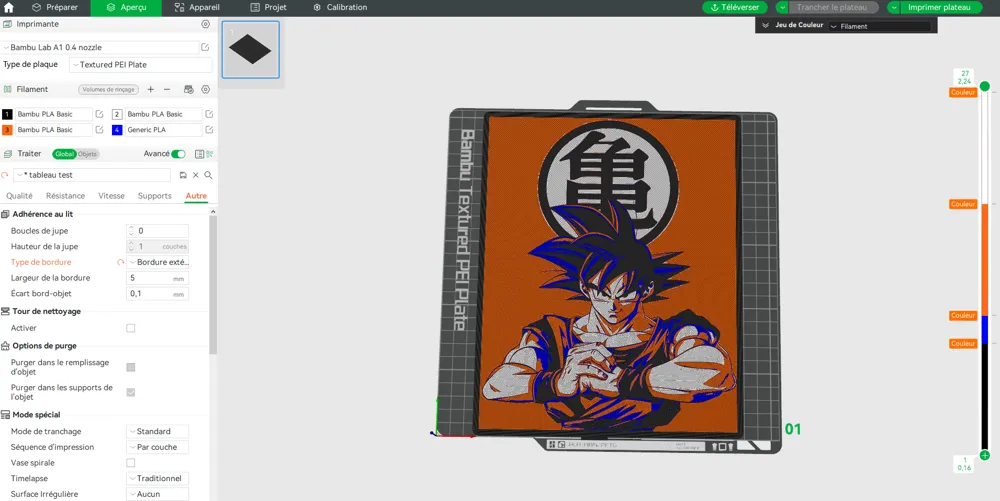Viewport: 1000px width, 501px height.
Task: Open the Surface Irrégulière dropdown
Action: (158, 494)
